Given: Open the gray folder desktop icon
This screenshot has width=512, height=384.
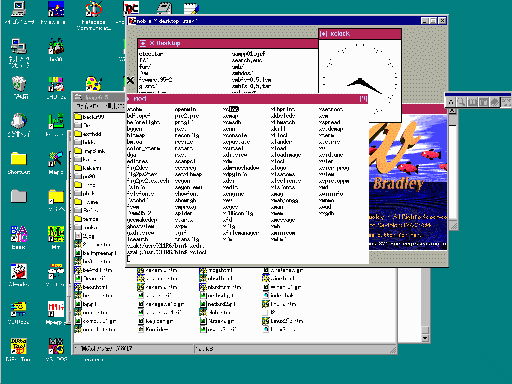Looking at the screenshot, I should (19, 196).
